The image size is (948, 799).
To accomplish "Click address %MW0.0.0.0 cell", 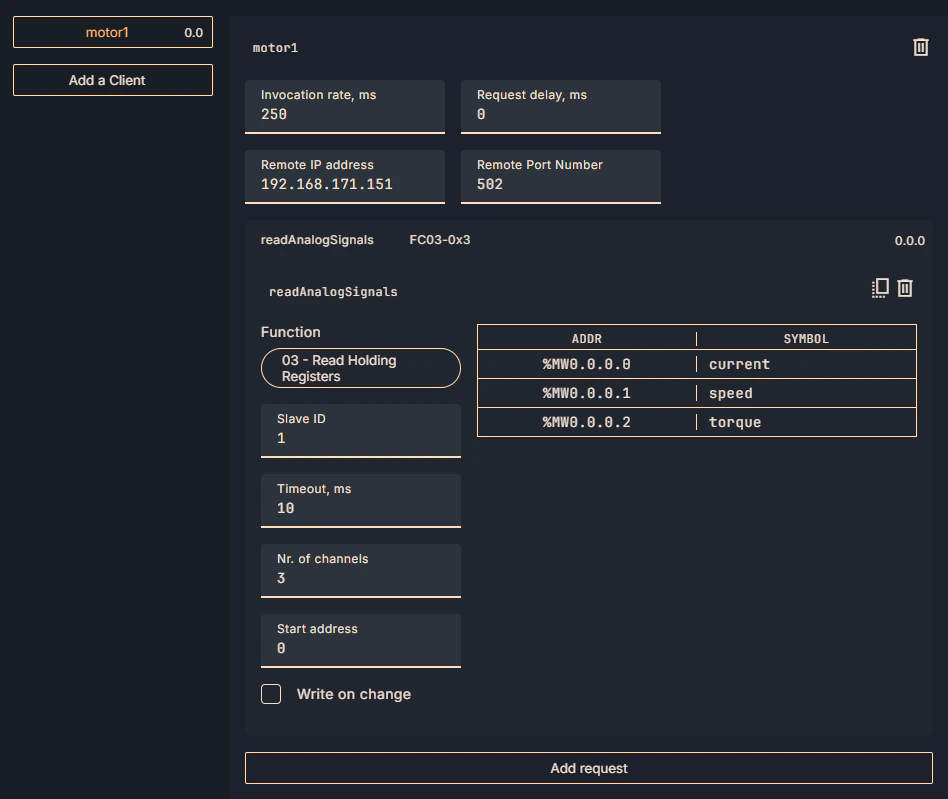I will tap(586, 364).
